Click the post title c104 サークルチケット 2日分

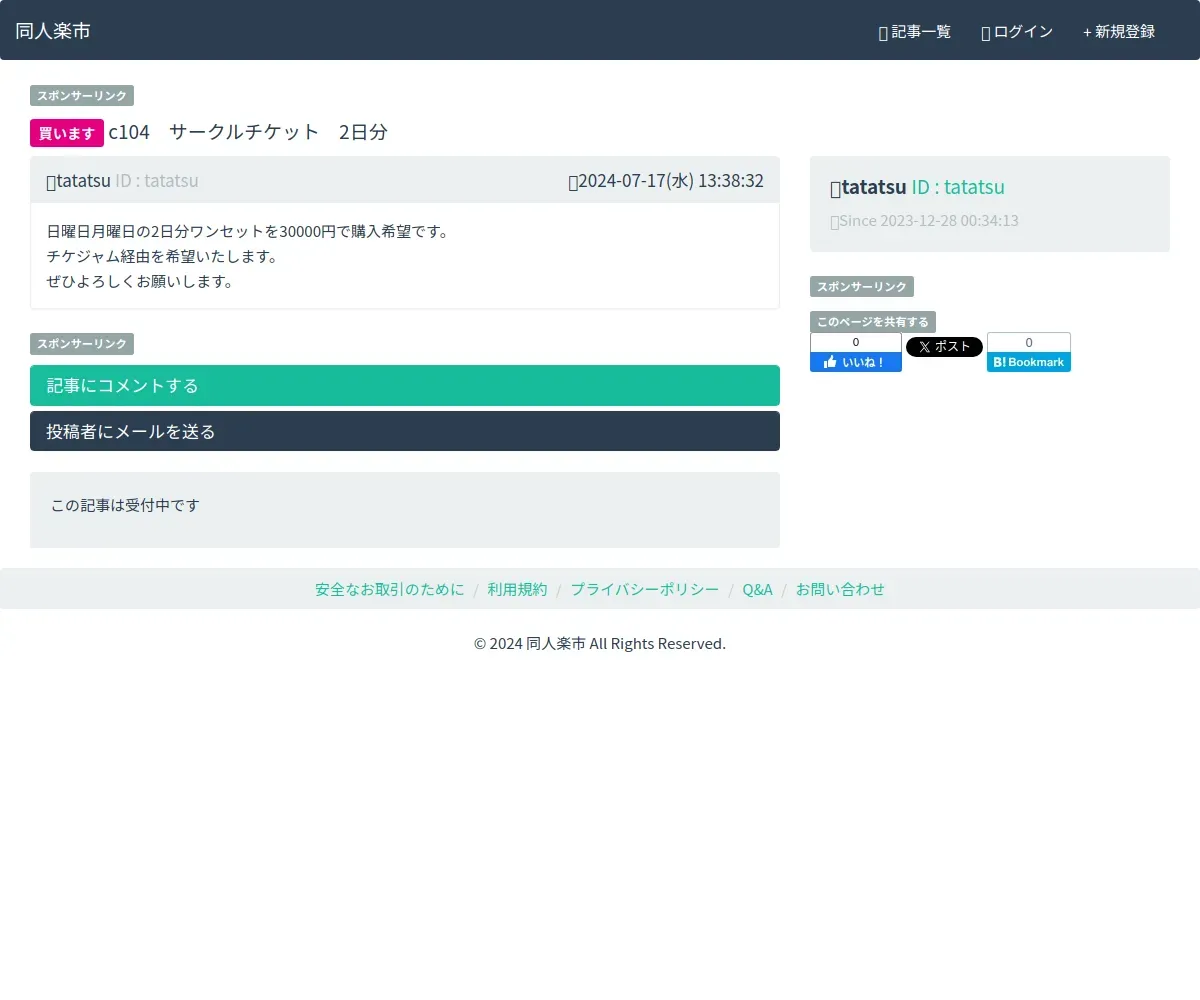tap(248, 132)
